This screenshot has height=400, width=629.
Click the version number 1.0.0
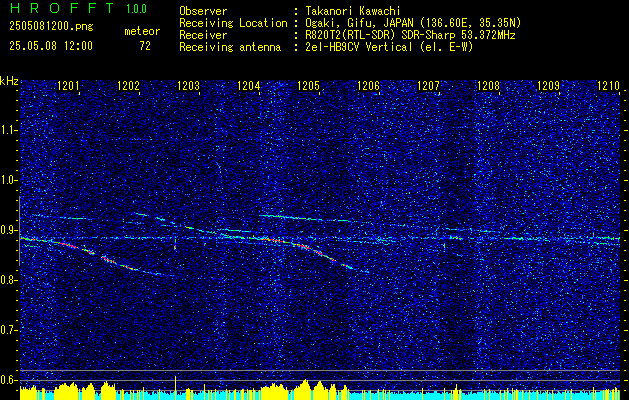(136, 8)
